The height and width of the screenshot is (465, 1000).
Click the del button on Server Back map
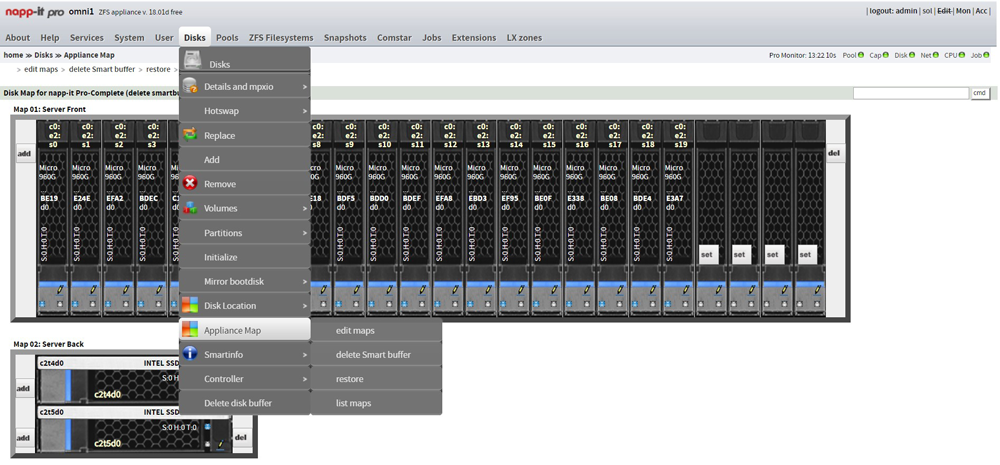[x=241, y=438]
